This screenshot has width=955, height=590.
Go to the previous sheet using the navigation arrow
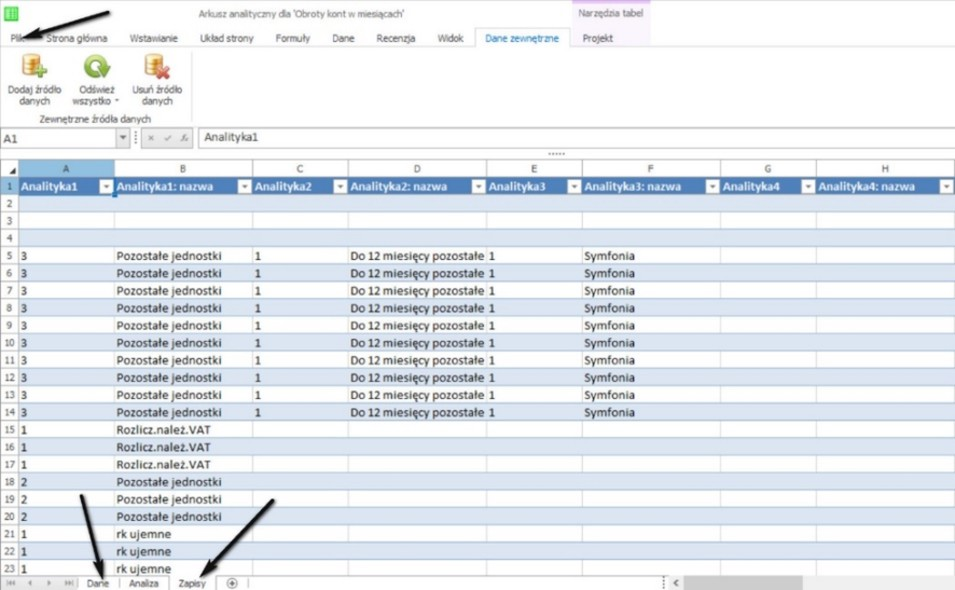[29, 583]
